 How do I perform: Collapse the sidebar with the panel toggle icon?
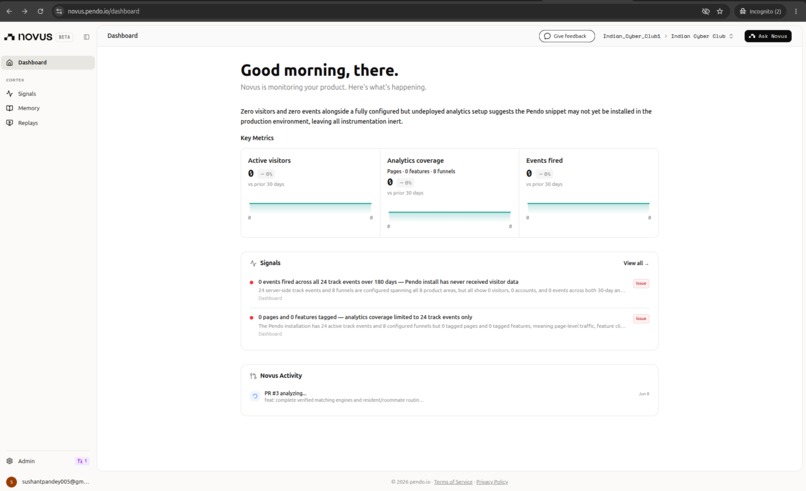click(86, 37)
